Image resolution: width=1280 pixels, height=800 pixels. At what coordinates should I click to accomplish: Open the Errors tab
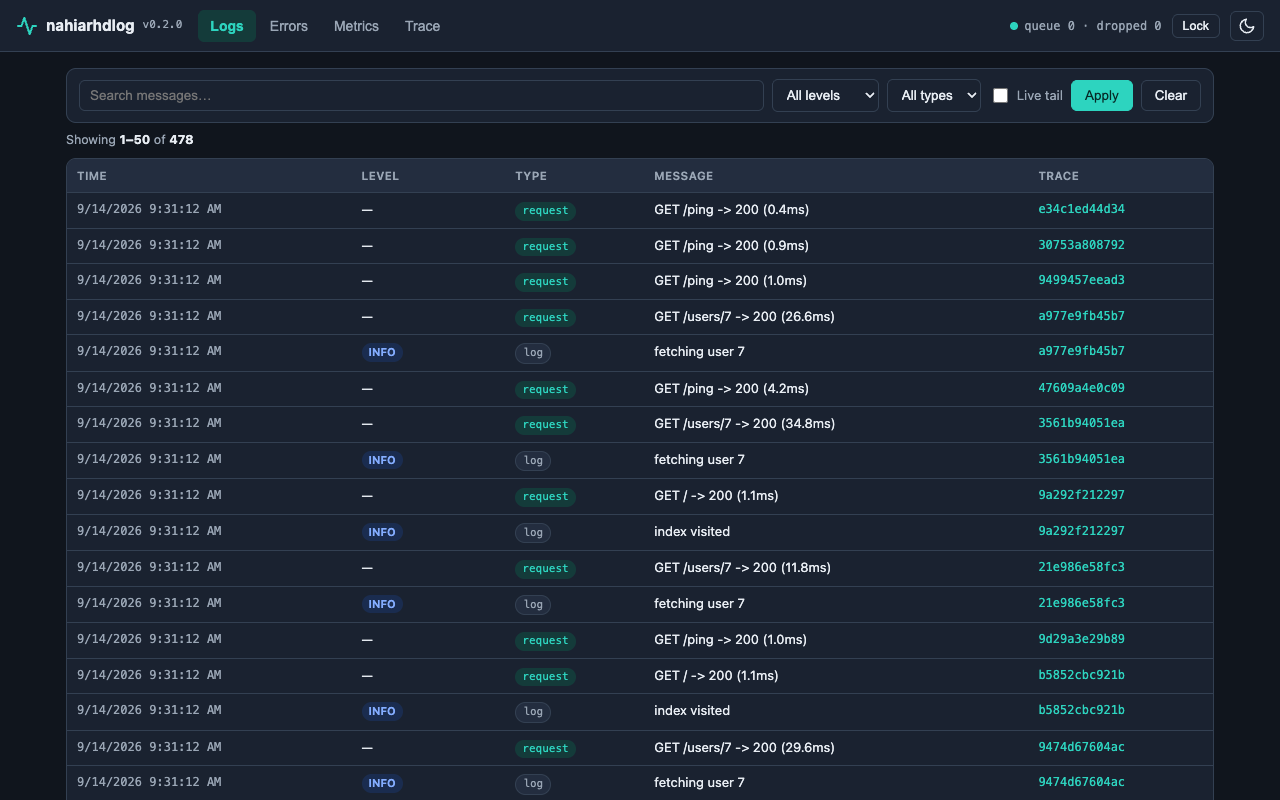tap(289, 26)
